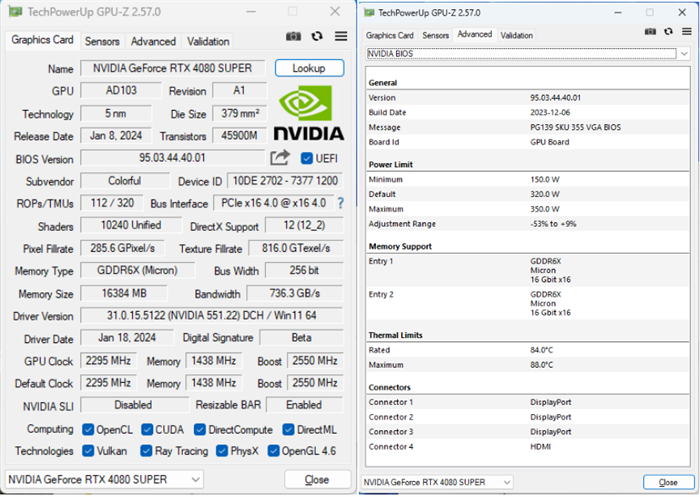Open the left window's hamburger menu
Viewport: 700px width, 497px height.
click(x=341, y=36)
